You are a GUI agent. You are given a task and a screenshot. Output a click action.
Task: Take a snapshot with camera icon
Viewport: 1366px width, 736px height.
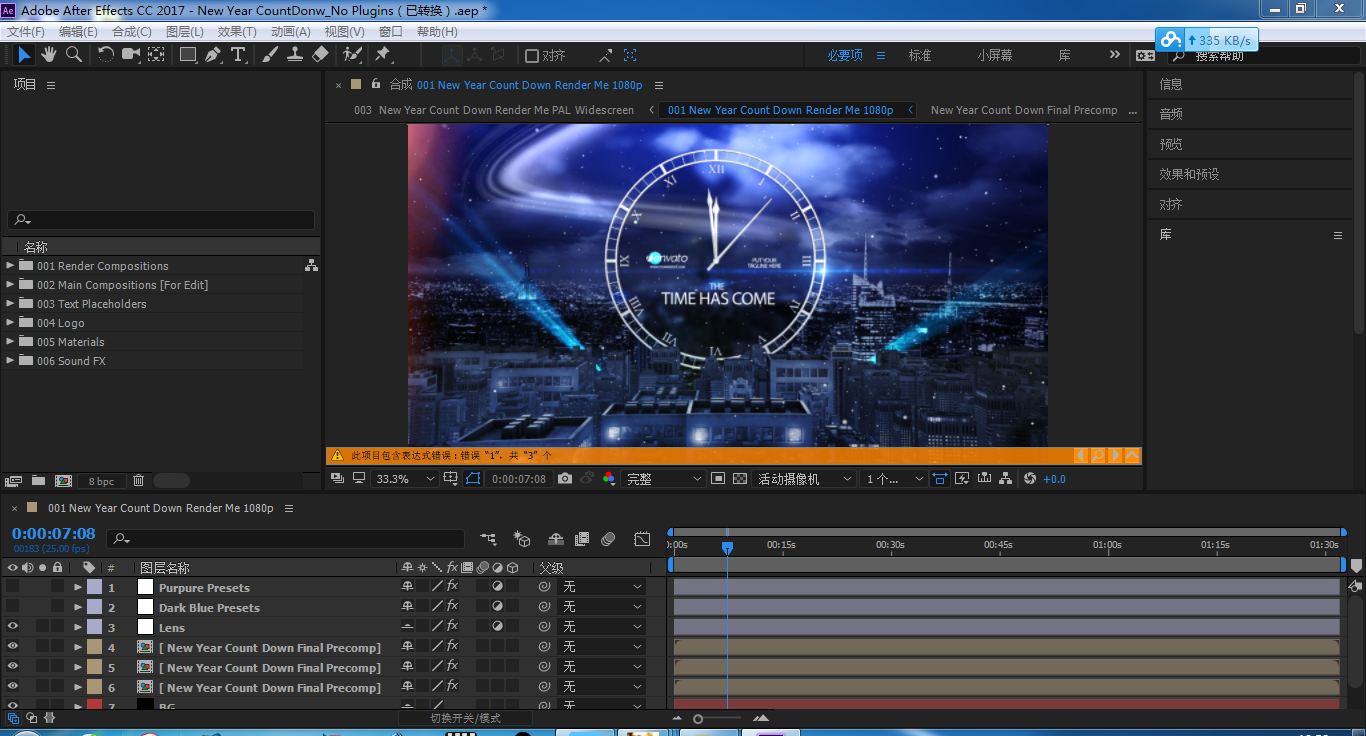pos(565,479)
